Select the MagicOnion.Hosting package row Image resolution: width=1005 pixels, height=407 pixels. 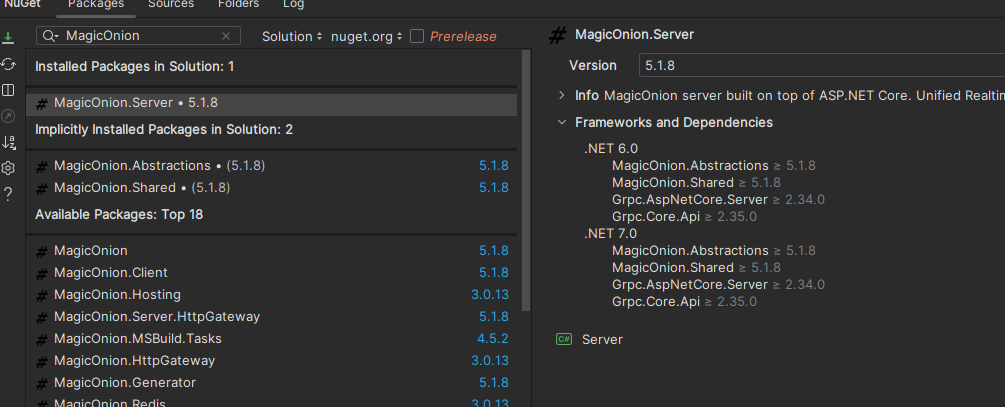(x=271, y=295)
